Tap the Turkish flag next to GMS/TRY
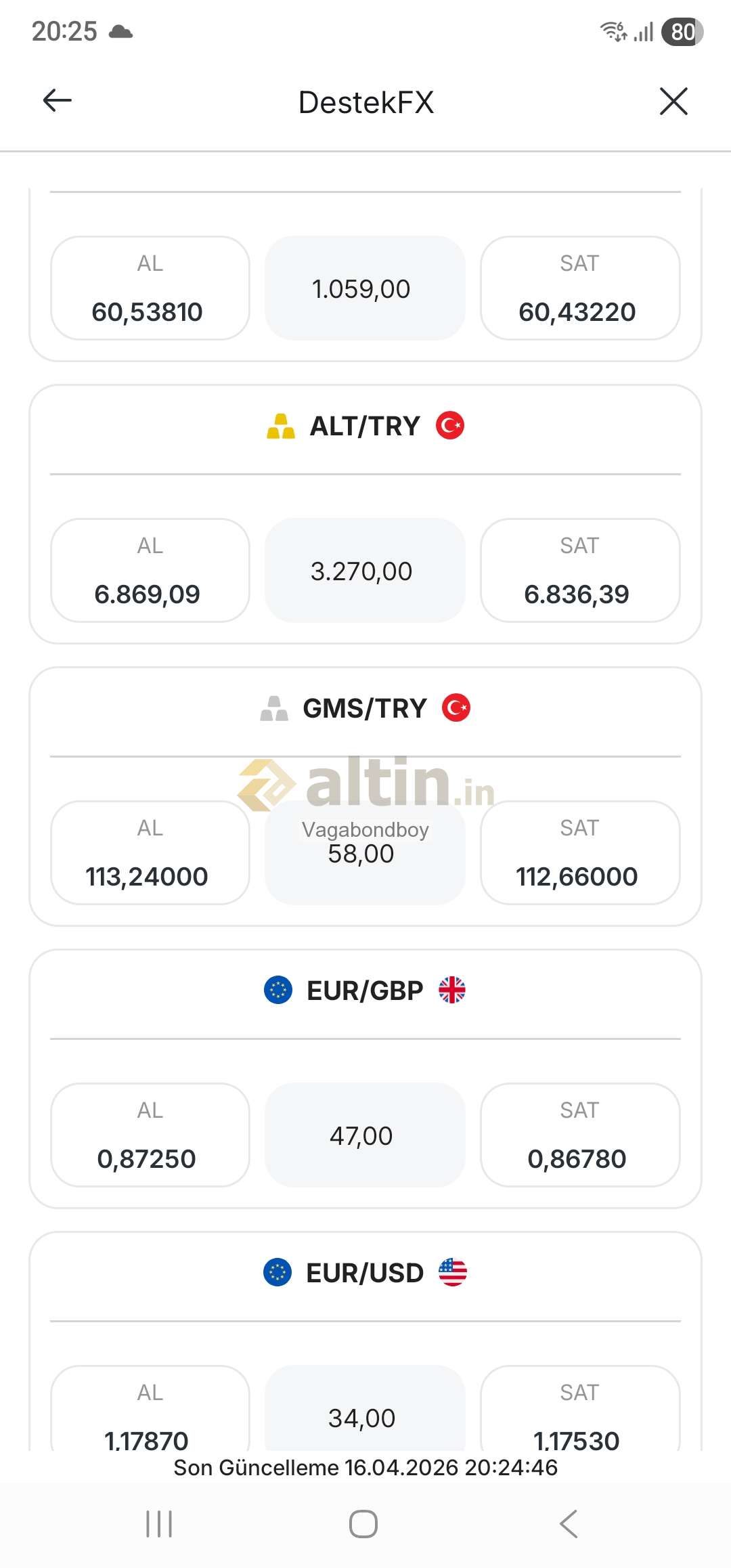Screen dimensions: 731x1568 click(x=456, y=708)
